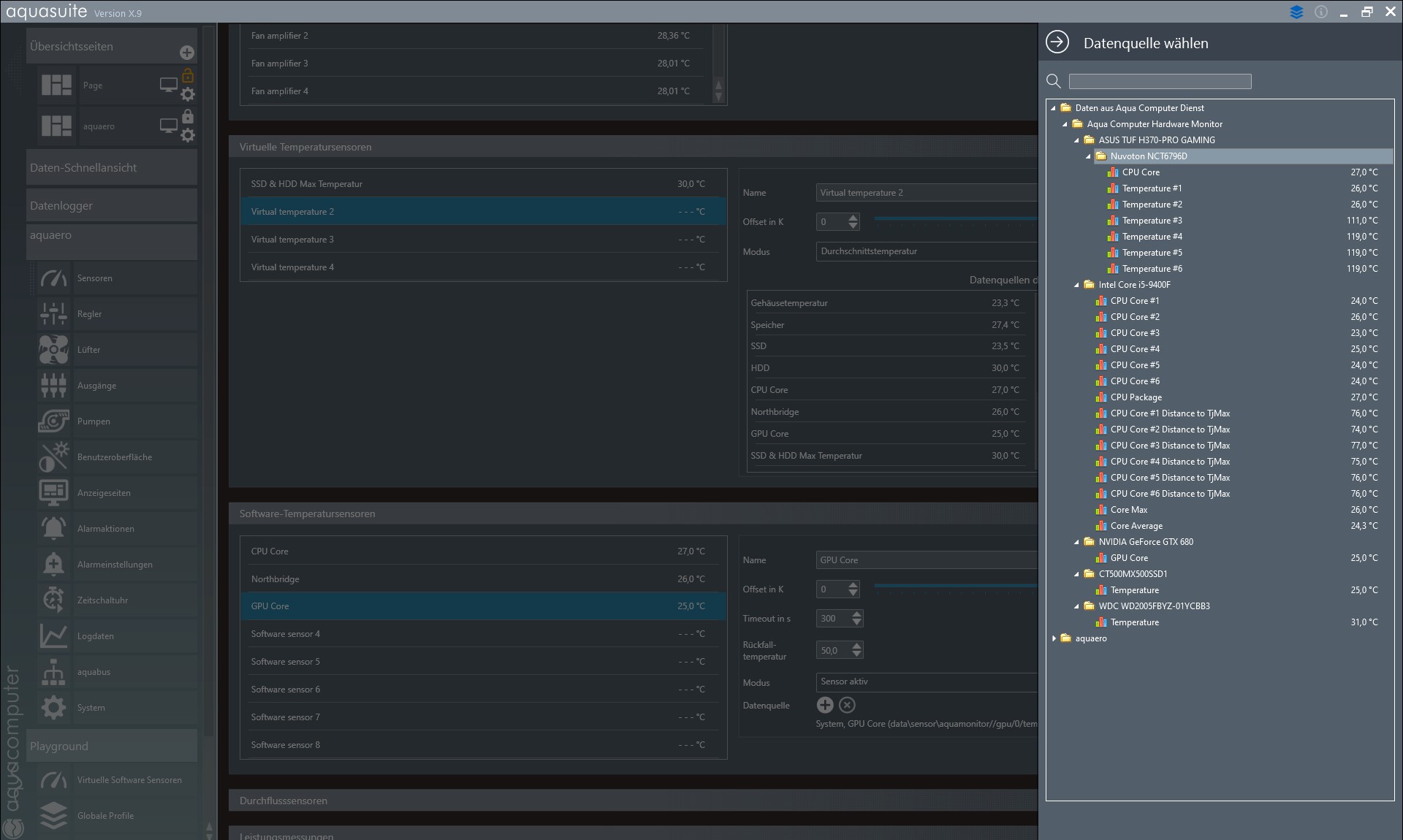
Task: Collapse the Intel Core i5-9400F node
Action: (x=1076, y=285)
